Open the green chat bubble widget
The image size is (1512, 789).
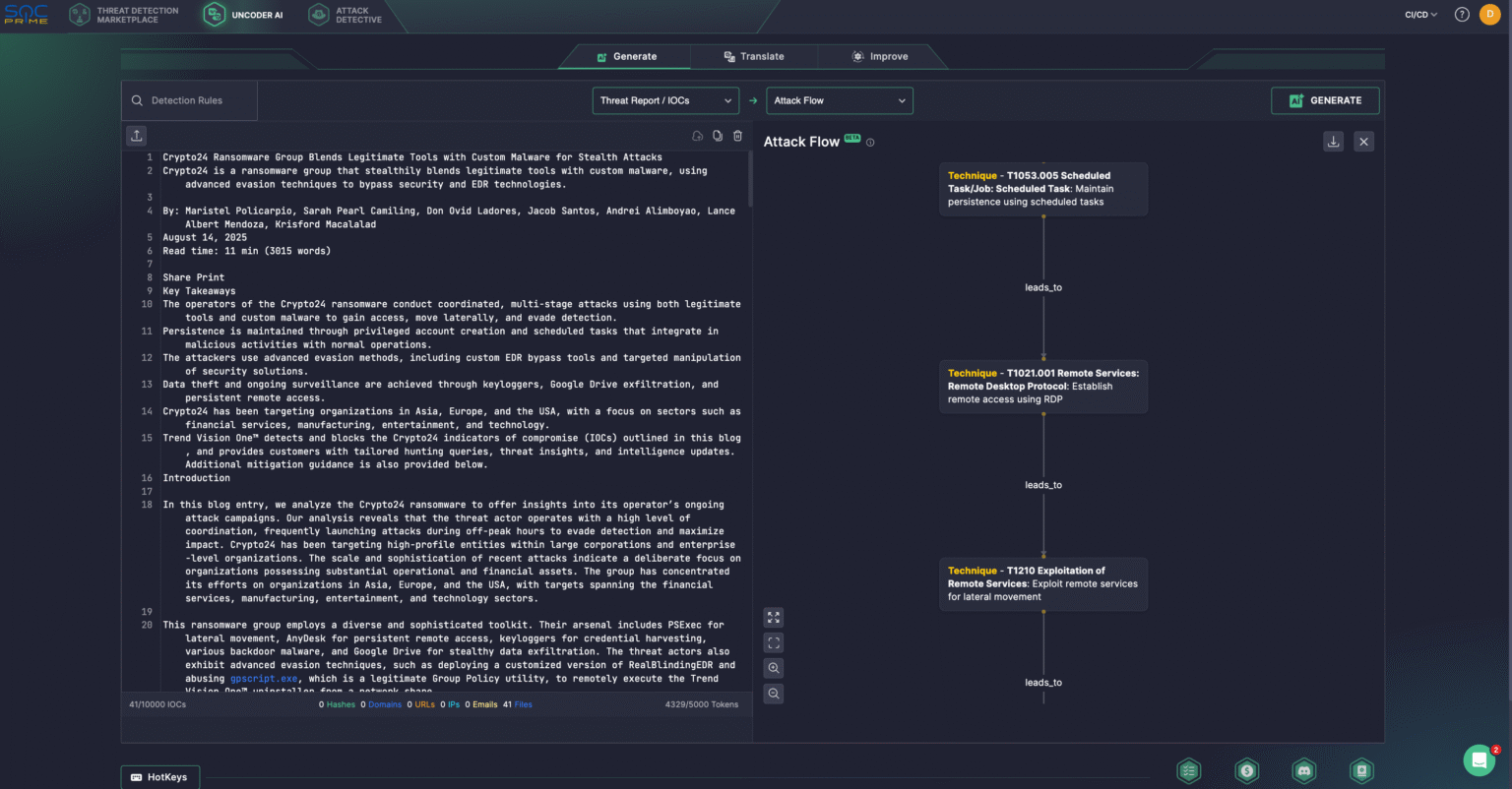[x=1479, y=759]
